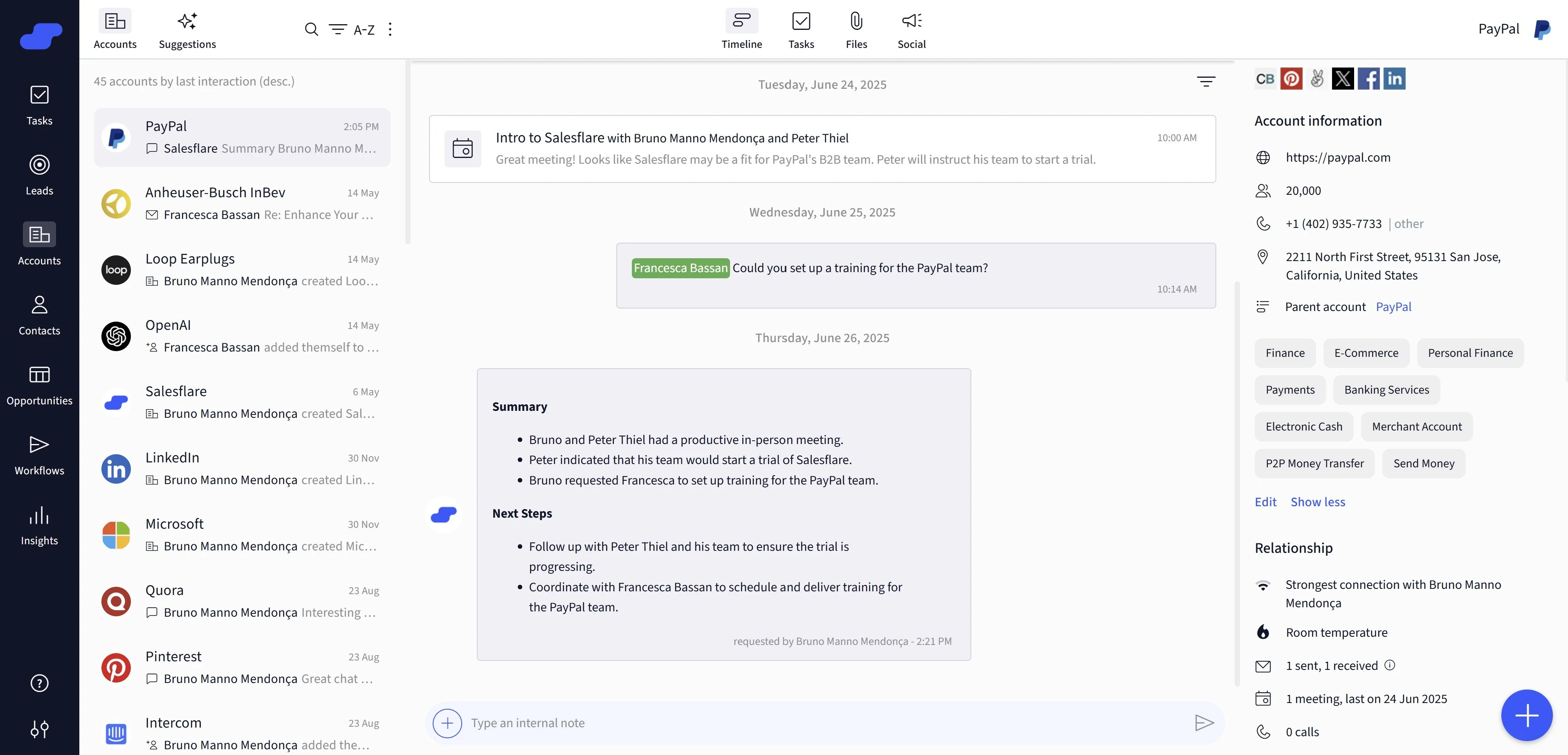Click the phone number +1 (402) 935-7733
Viewport: 1568px width, 755px height.
point(1334,224)
